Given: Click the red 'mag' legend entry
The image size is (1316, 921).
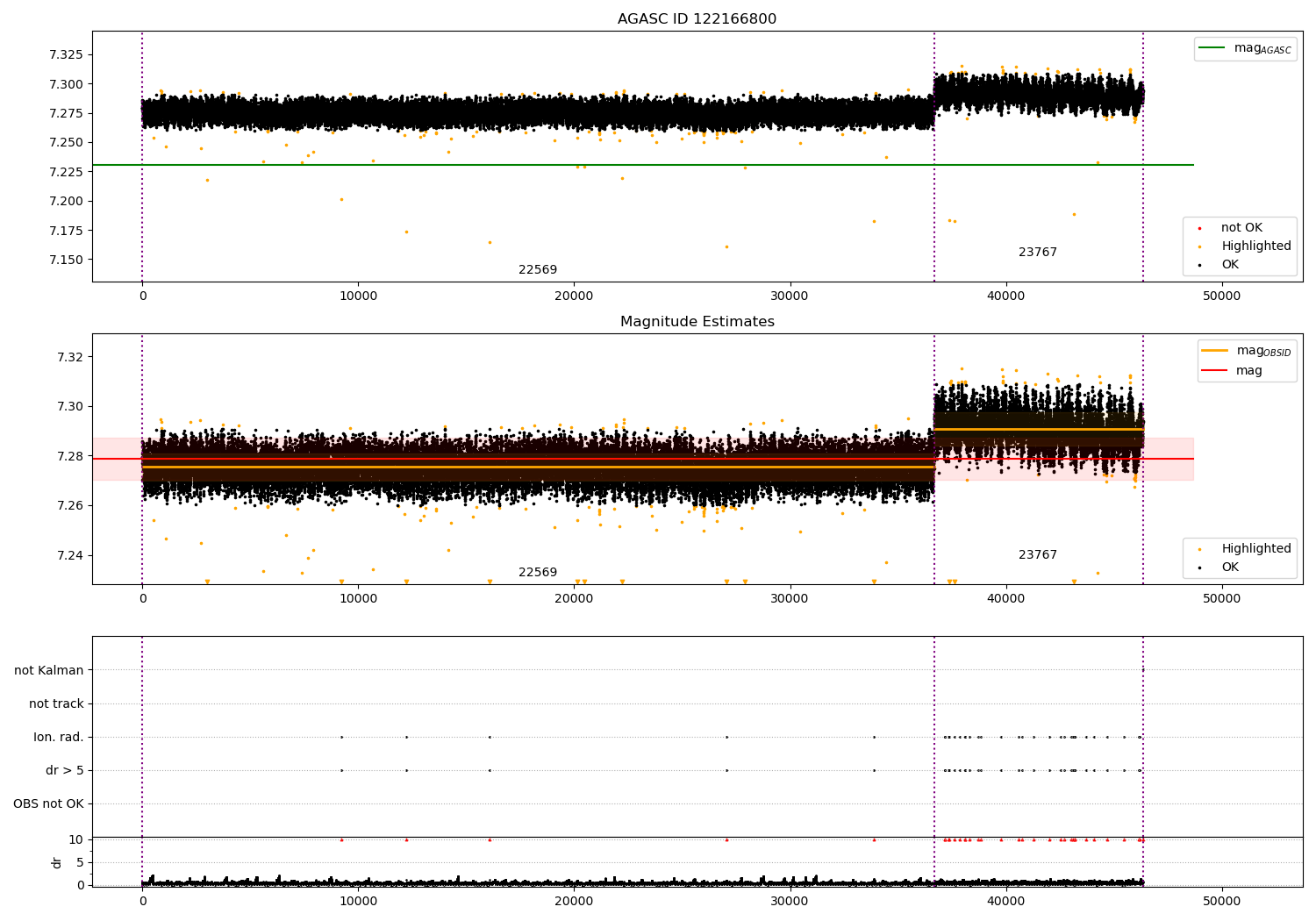Looking at the screenshot, I should coord(1233,371).
